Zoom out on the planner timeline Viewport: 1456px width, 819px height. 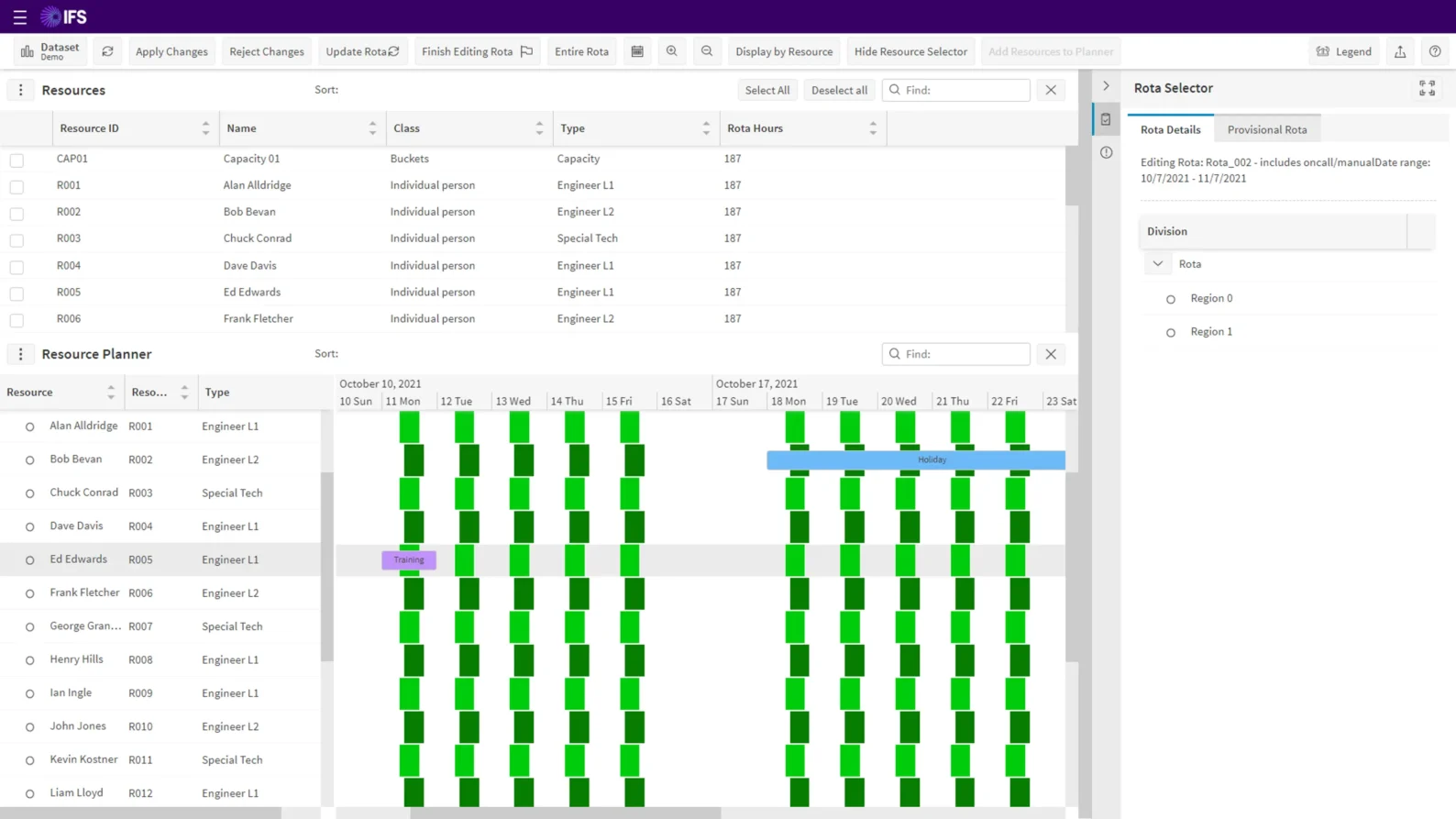point(707,51)
